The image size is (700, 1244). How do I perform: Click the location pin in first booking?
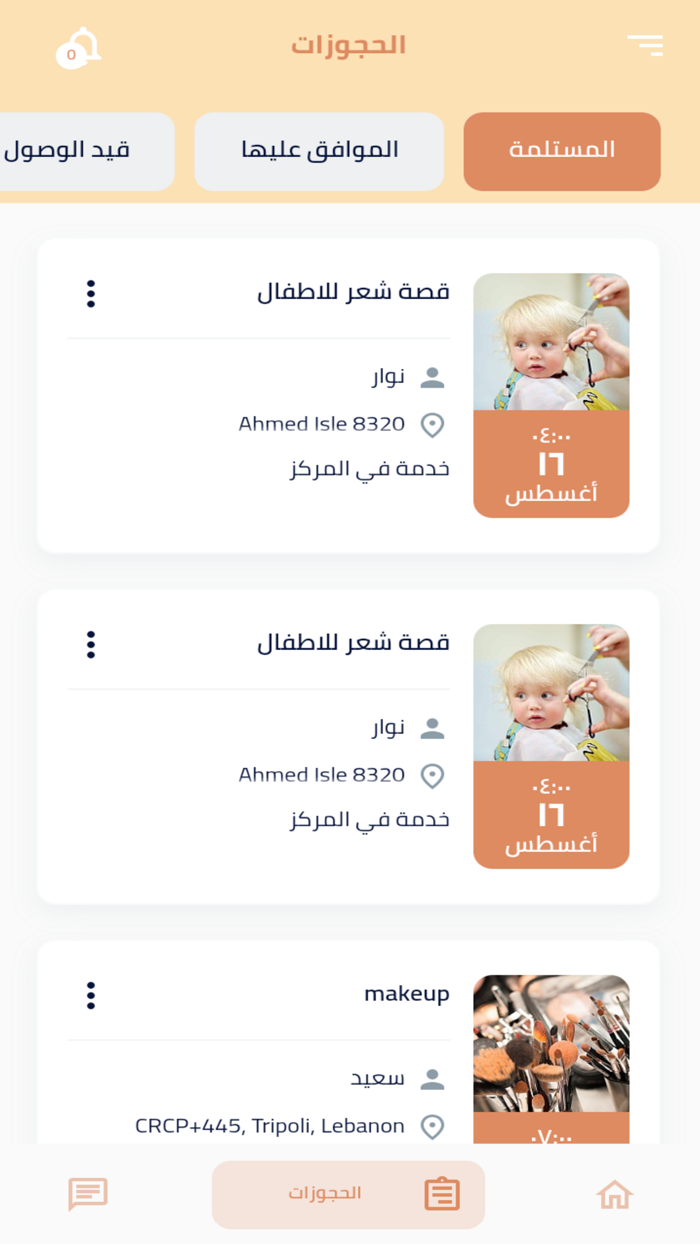point(432,425)
